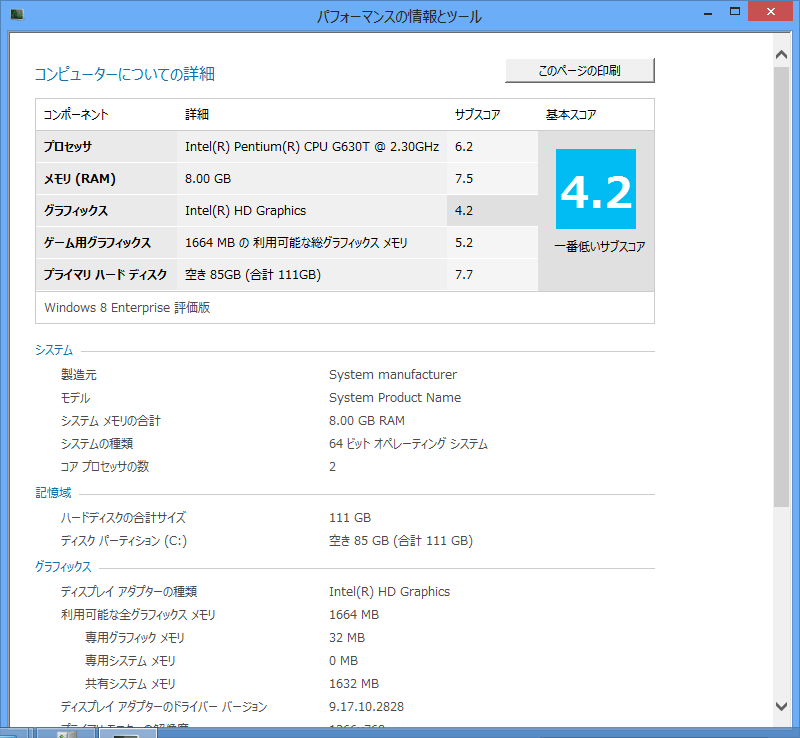The height and width of the screenshot is (738, 800).
Task: Click the グラフィックス section heading below 記憶域
Action: point(63,567)
